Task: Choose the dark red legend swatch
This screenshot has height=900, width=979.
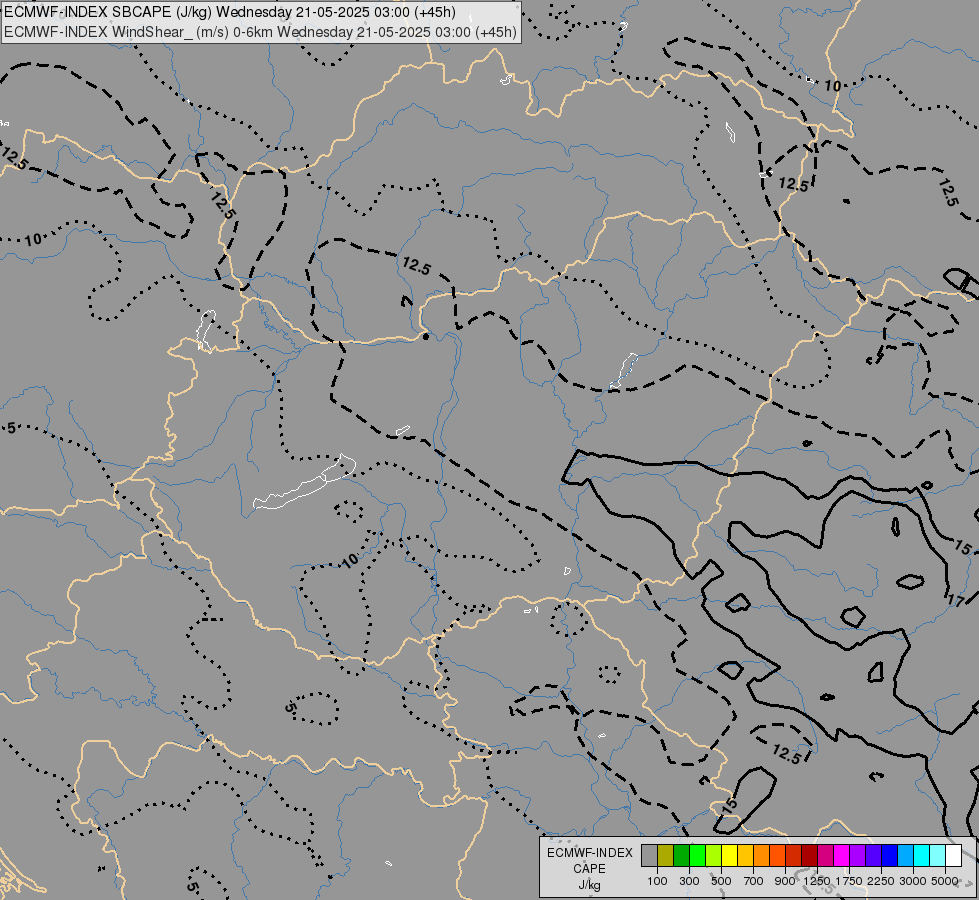Action: click(809, 856)
